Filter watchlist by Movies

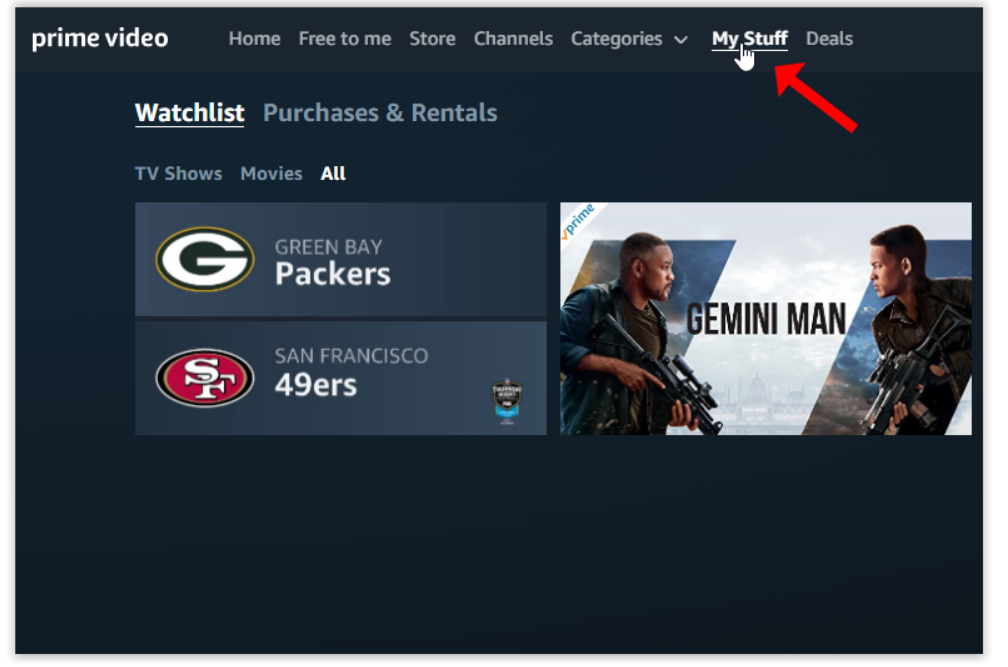271,173
